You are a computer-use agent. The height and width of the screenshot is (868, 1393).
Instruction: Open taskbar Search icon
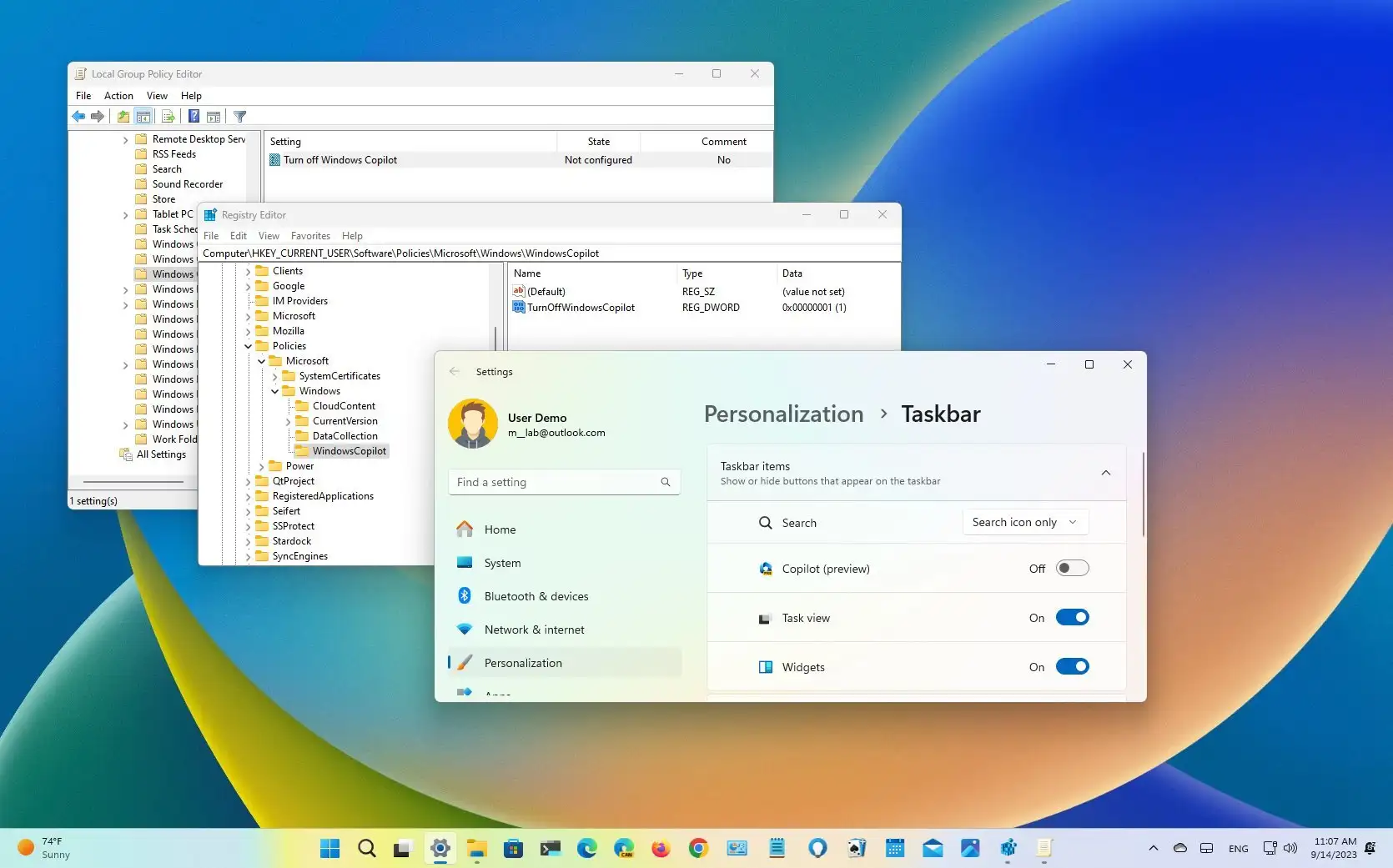(x=366, y=849)
